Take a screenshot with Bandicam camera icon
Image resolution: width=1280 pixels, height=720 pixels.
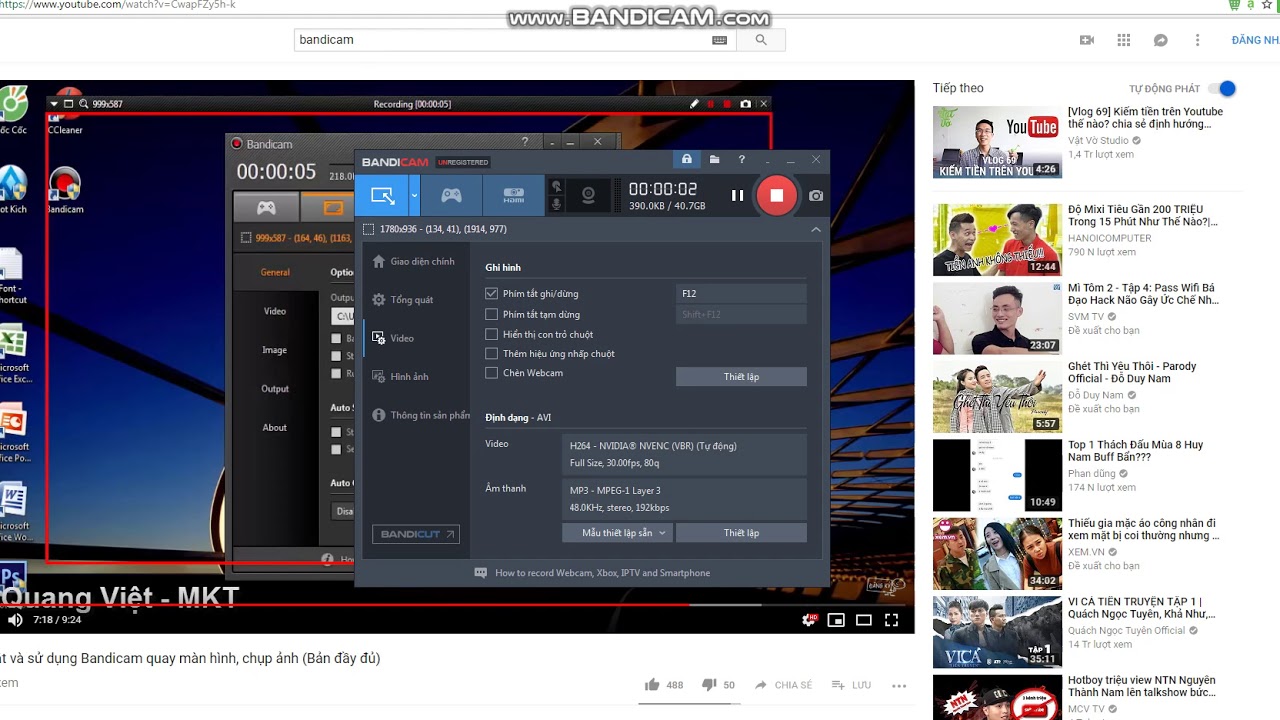816,196
